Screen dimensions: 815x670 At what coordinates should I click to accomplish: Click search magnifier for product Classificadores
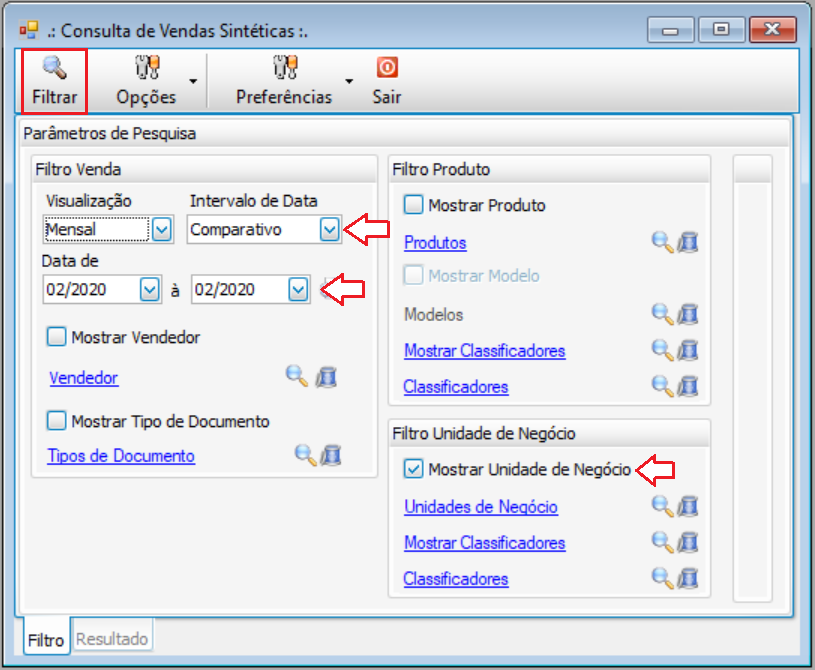[x=663, y=386]
